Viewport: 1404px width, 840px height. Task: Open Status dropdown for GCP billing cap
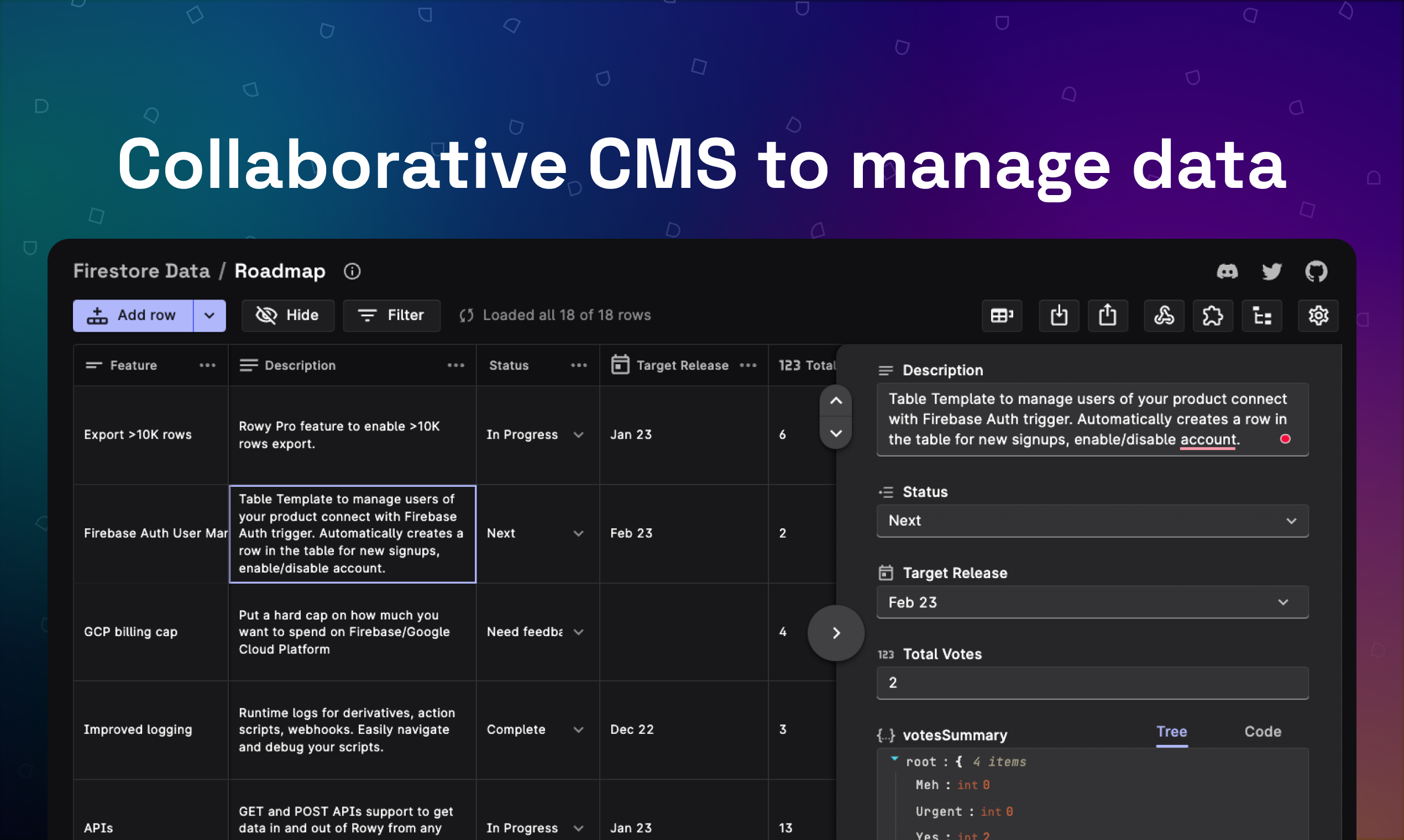pyautogui.click(x=578, y=632)
